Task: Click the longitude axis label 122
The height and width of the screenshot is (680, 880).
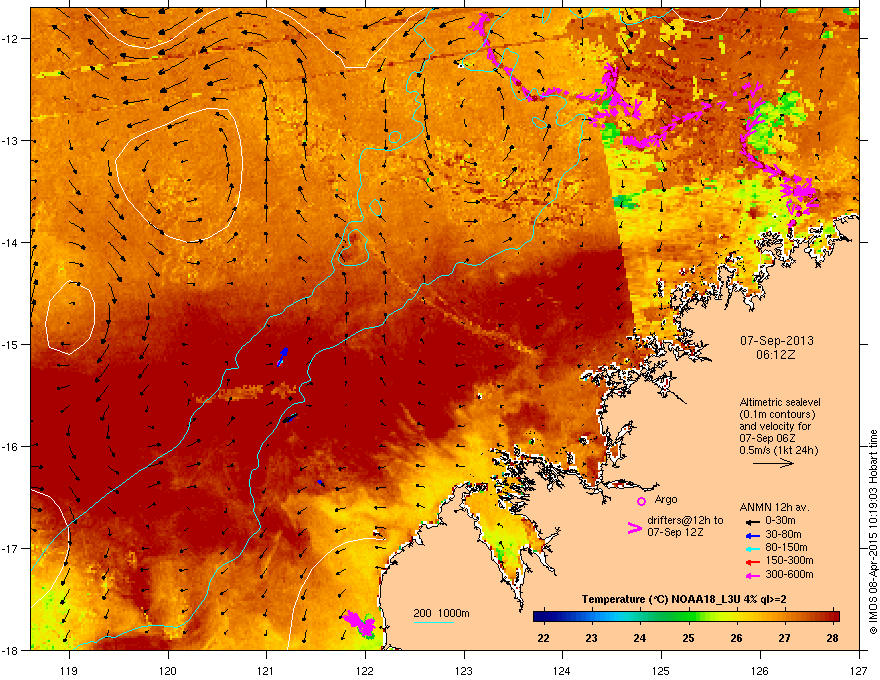Action: [365, 670]
